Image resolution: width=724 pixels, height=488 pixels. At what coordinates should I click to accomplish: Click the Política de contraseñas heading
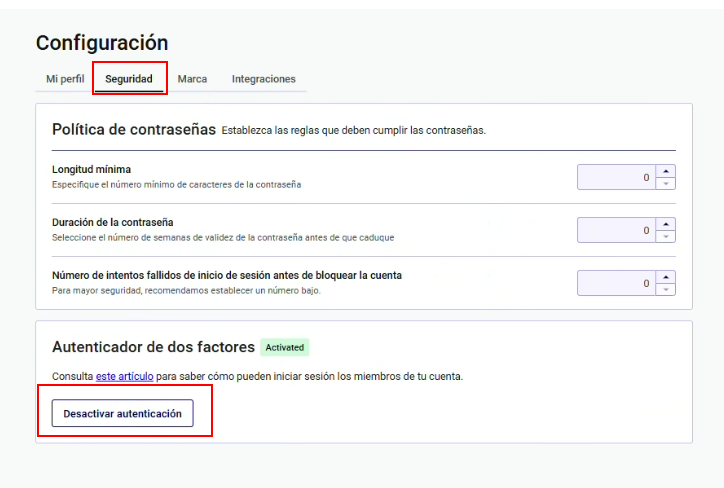coord(134,129)
